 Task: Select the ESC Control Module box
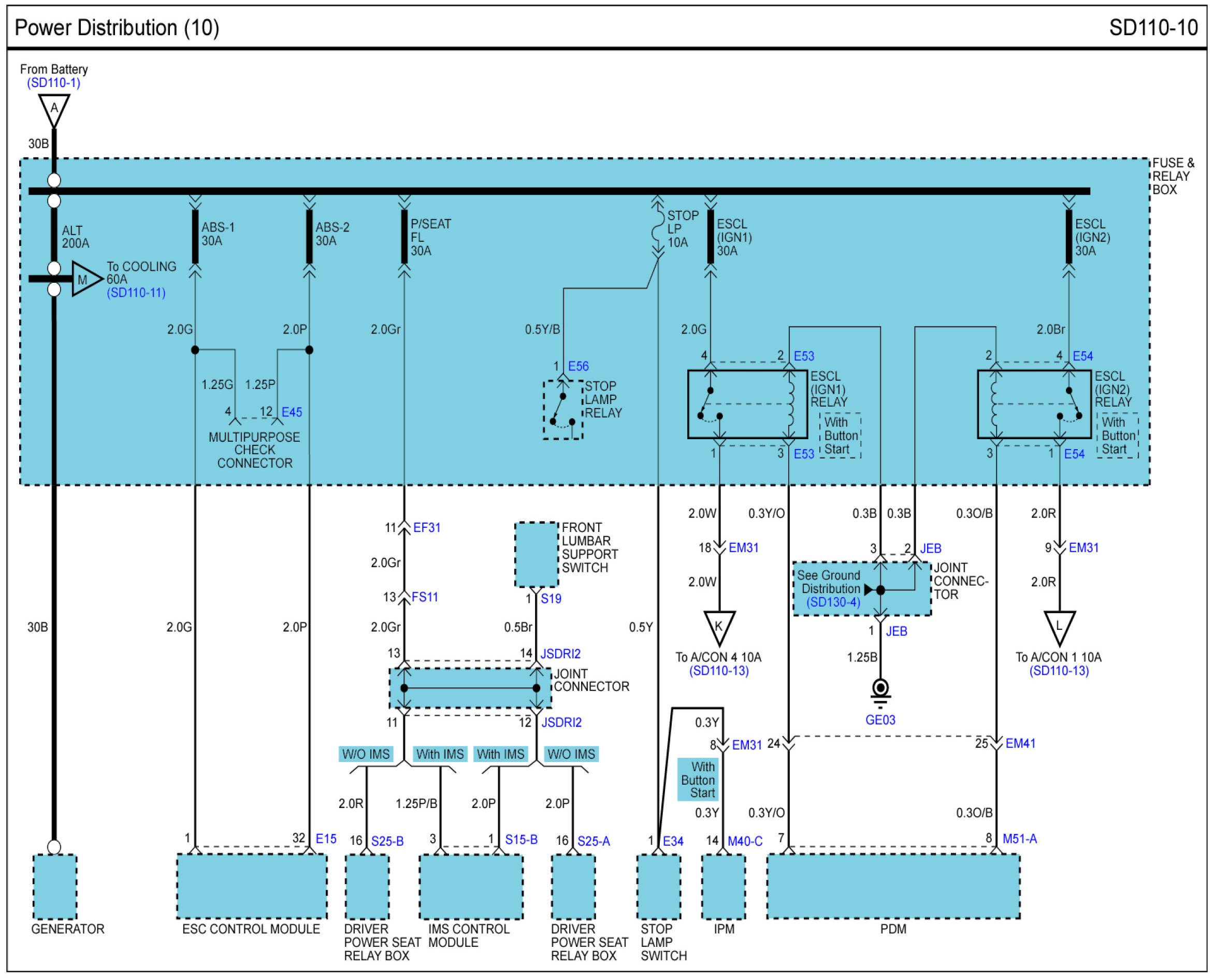(252, 886)
